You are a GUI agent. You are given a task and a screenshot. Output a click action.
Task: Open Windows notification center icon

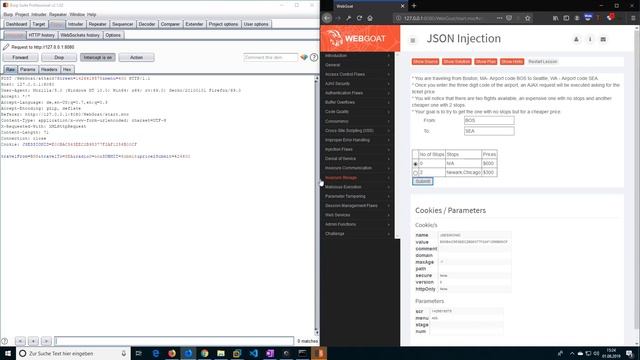(x=630, y=353)
